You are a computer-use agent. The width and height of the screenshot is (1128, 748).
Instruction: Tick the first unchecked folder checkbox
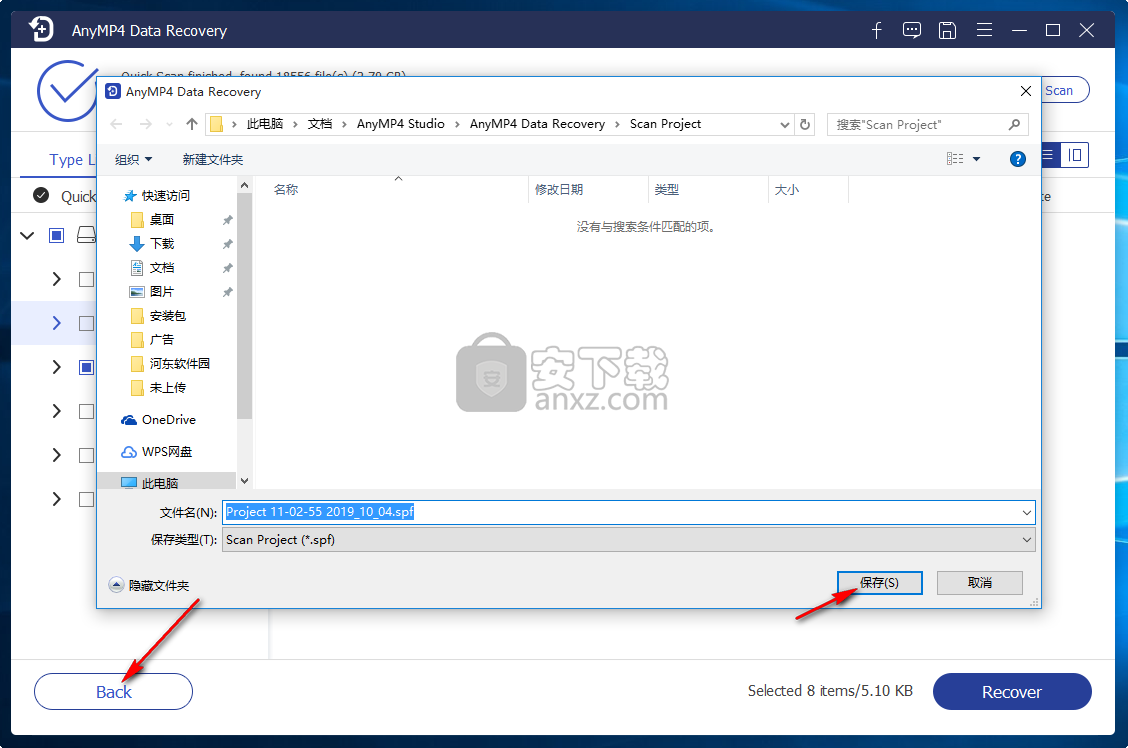click(87, 279)
